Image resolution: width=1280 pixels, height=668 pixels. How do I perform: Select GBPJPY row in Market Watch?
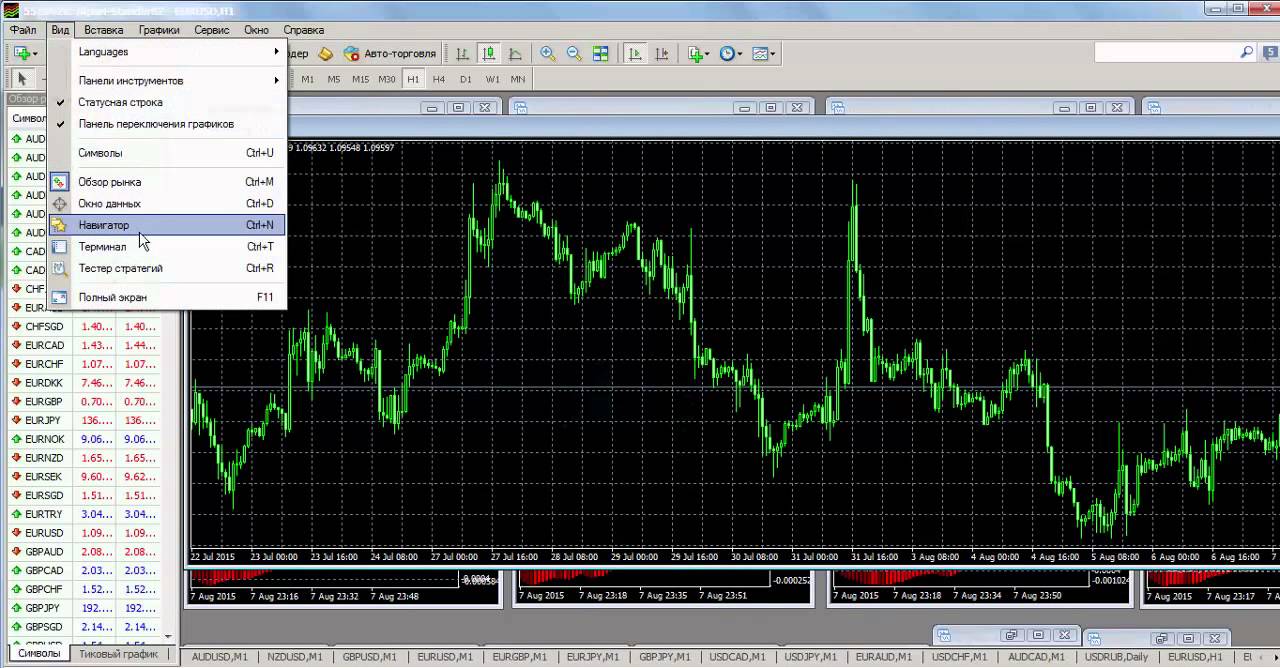tap(84, 608)
